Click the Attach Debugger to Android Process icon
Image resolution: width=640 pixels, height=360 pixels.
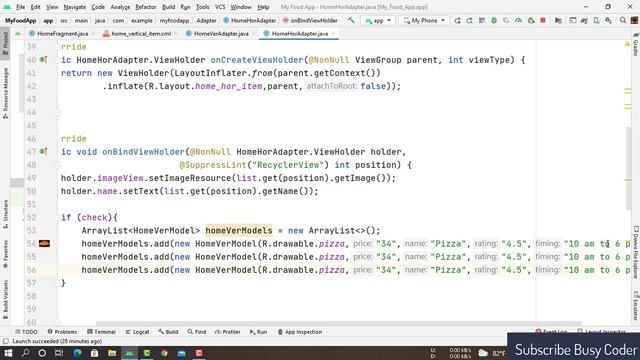pos(531,20)
